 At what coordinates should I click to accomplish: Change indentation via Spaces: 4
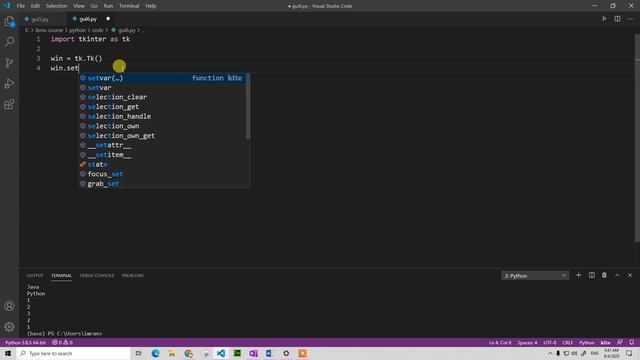tap(527, 342)
